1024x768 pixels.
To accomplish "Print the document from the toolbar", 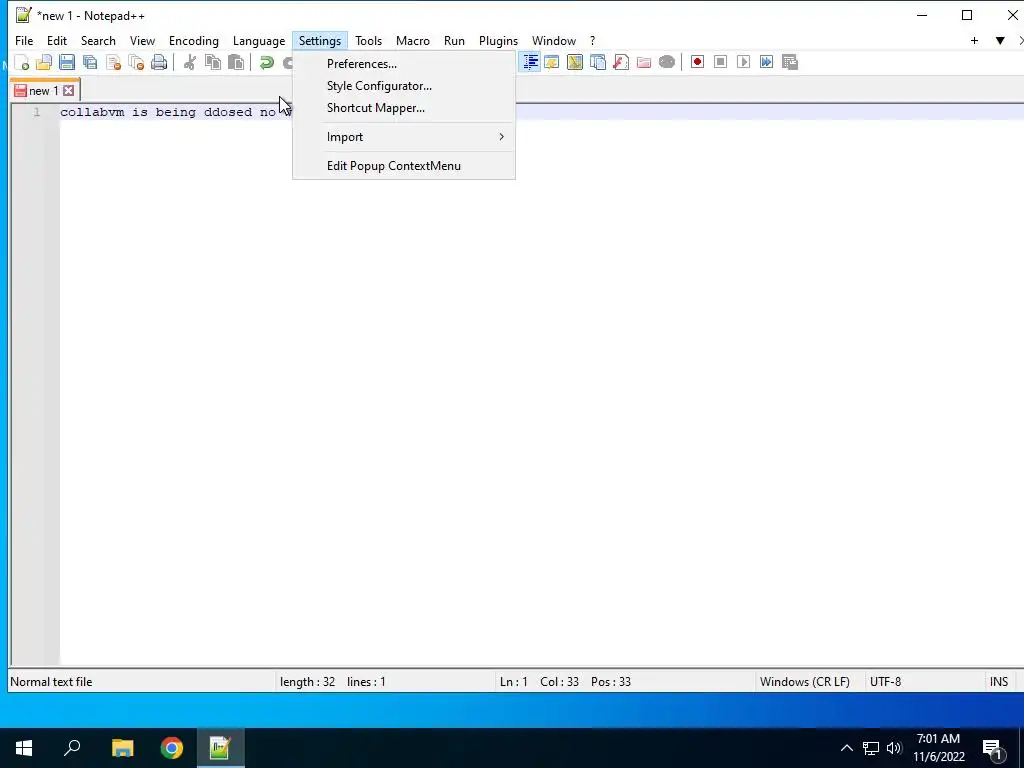I will (159, 62).
